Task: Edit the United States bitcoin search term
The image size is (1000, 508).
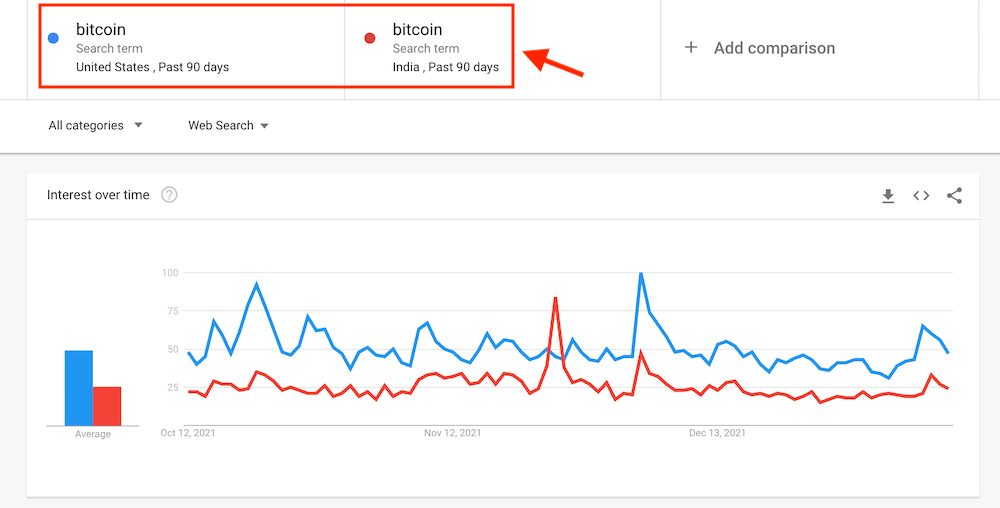Action: pyautogui.click(x=101, y=29)
